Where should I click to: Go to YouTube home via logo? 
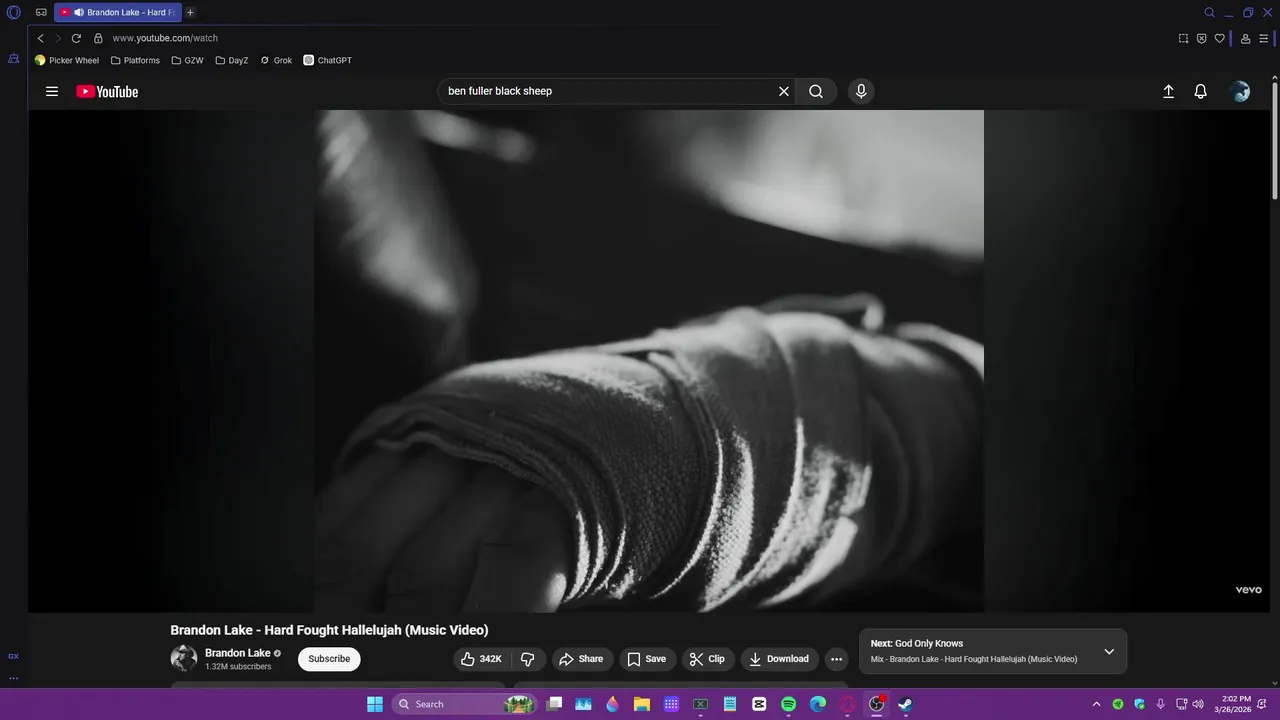click(107, 91)
